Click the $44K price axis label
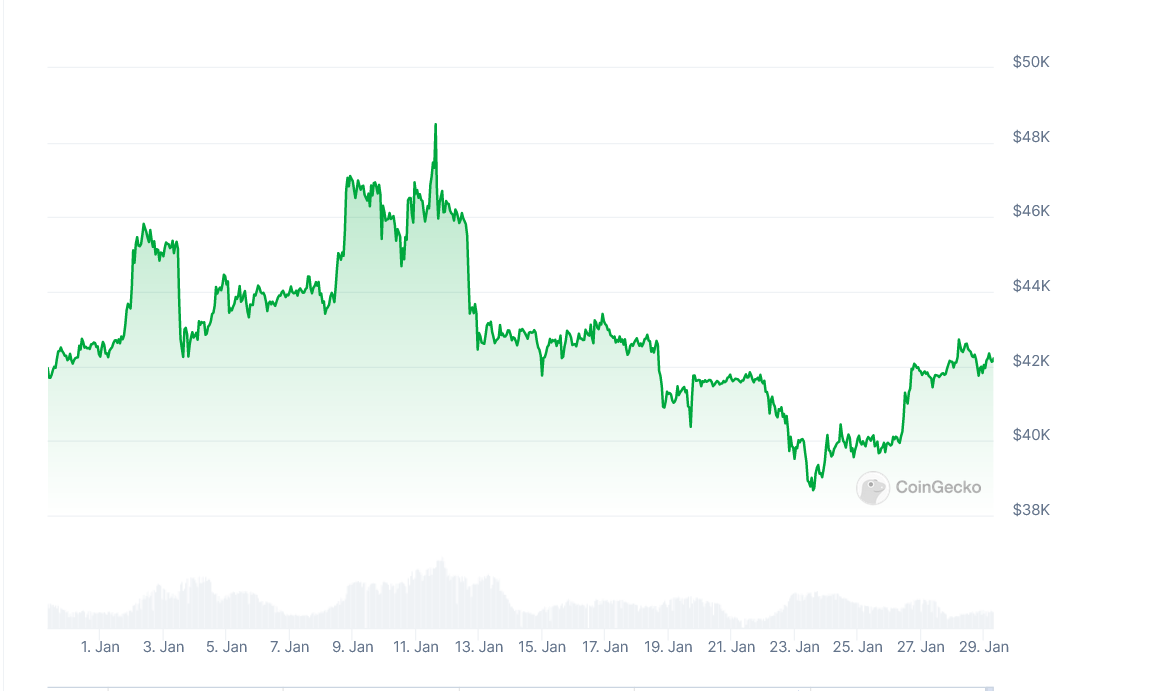The image size is (1164, 691). 1031,286
